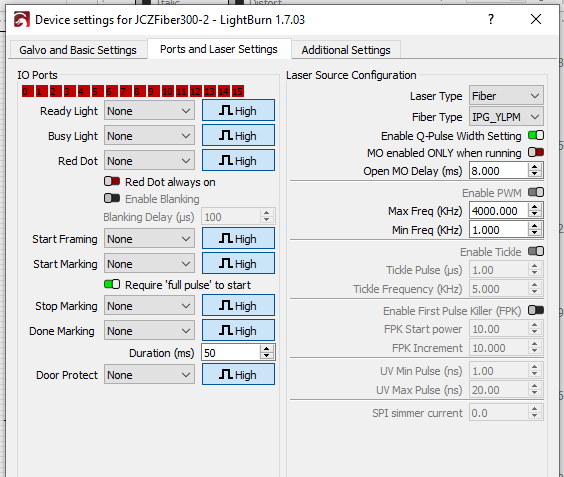Toggle Start Marking High polarity button
Image resolution: width=564 pixels, height=477 pixels.
(x=238, y=263)
